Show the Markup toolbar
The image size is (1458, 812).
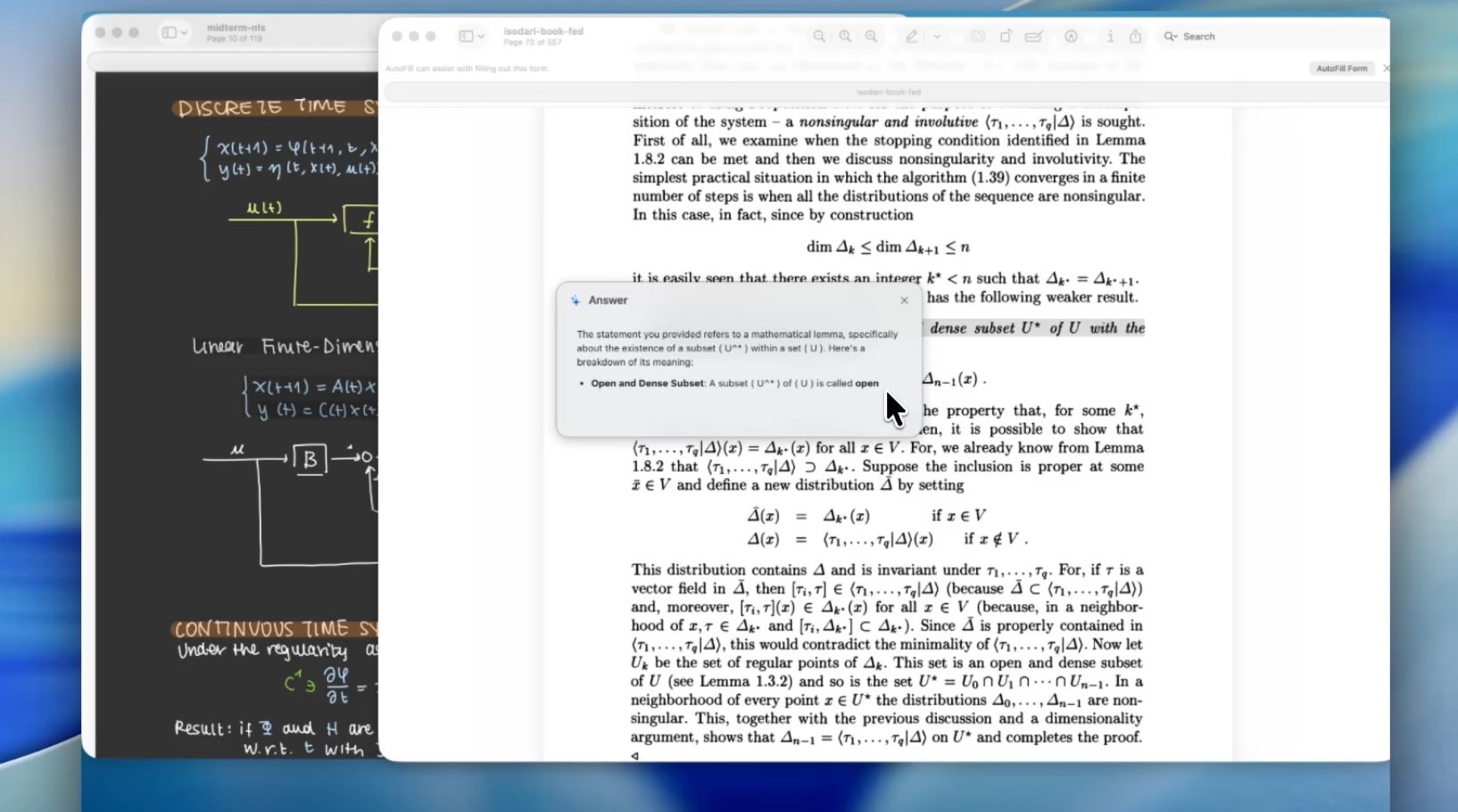pyautogui.click(x=1071, y=37)
